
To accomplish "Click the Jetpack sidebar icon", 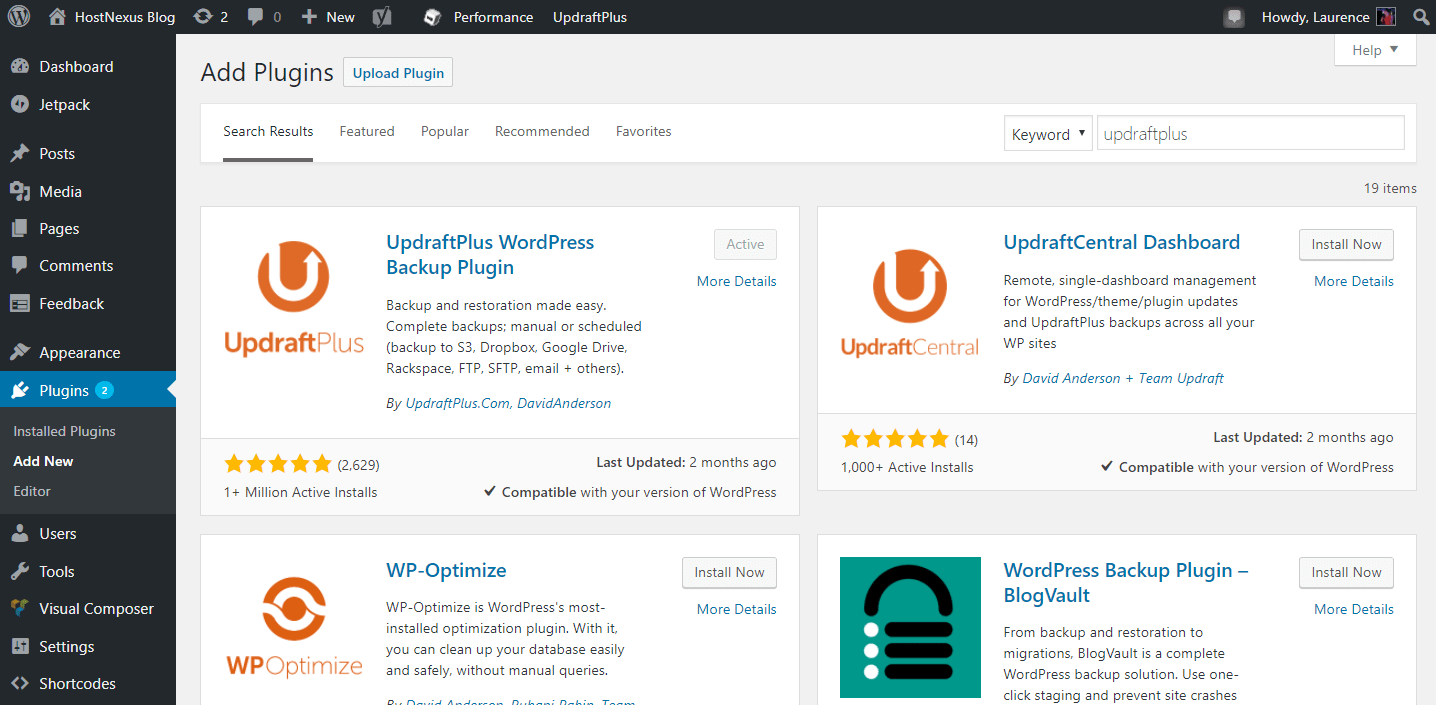I will pos(19,105).
